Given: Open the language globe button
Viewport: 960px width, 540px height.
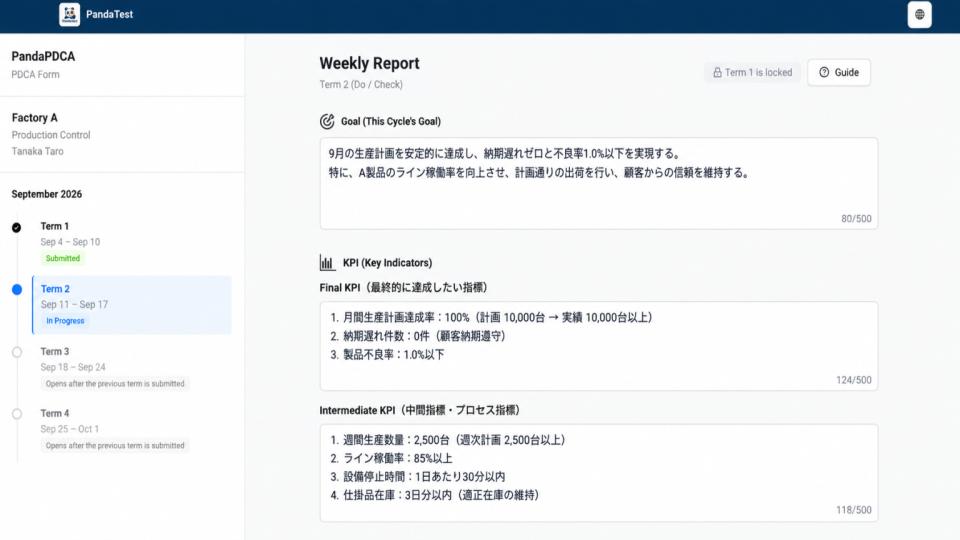Looking at the screenshot, I should pos(919,15).
